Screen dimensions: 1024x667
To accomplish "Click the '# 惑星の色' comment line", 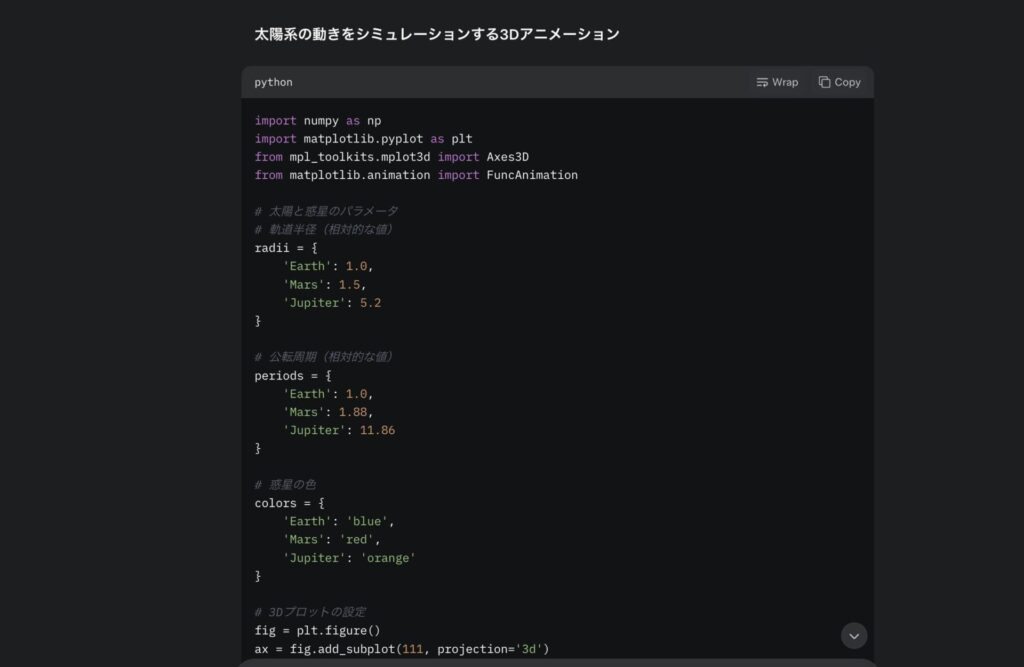I will pos(285,484).
